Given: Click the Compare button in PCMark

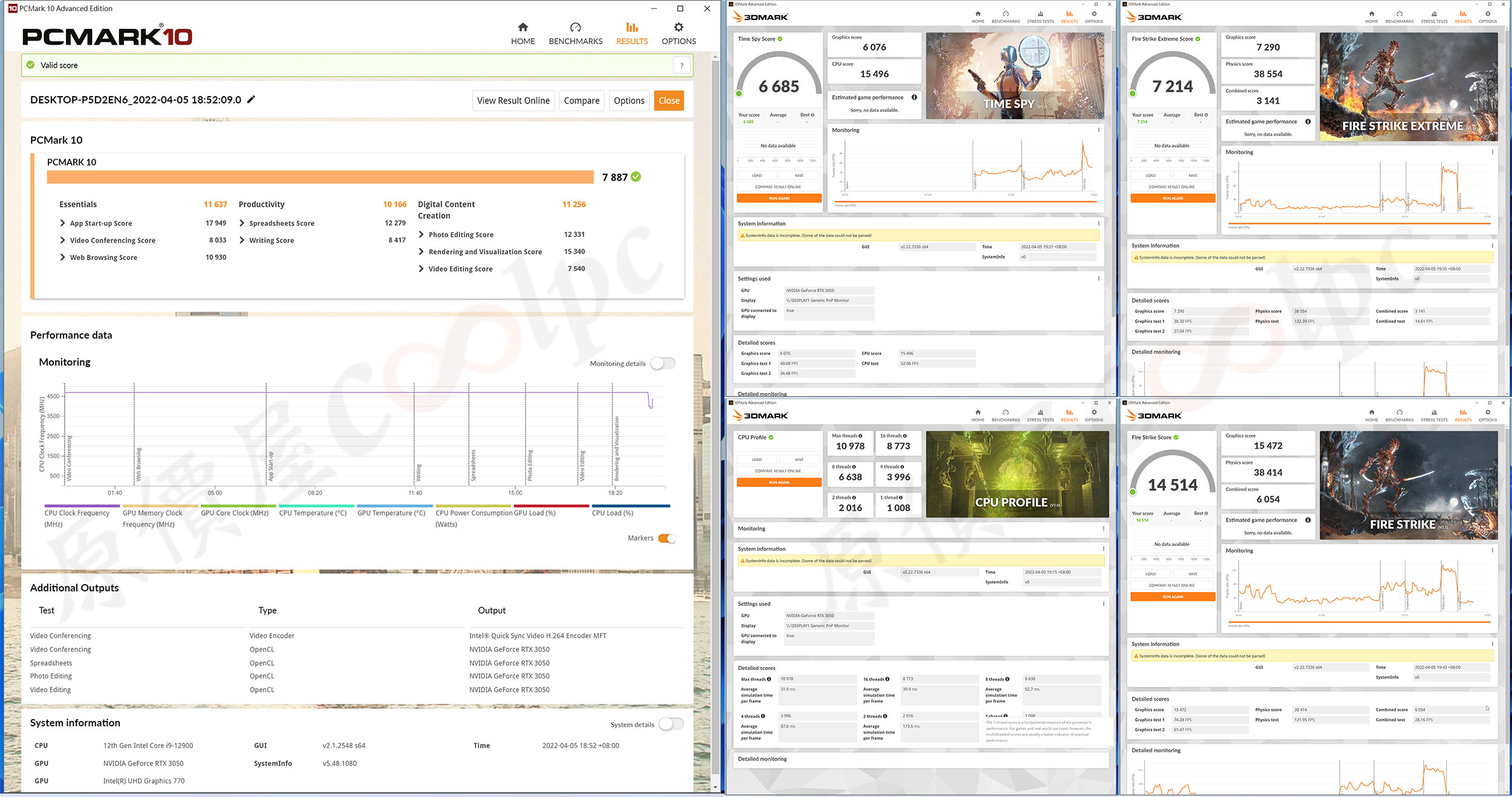Looking at the screenshot, I should pyautogui.click(x=581, y=100).
